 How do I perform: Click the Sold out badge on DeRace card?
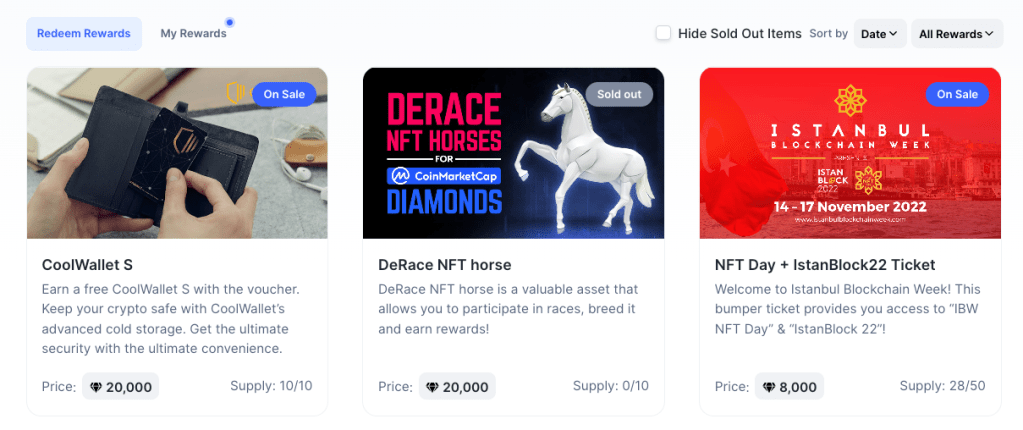pyautogui.click(x=619, y=94)
